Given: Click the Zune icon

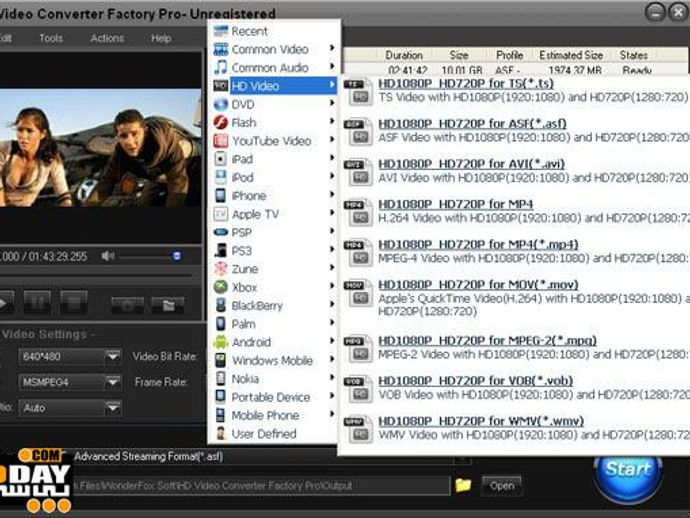Looking at the screenshot, I should pyautogui.click(x=220, y=268).
